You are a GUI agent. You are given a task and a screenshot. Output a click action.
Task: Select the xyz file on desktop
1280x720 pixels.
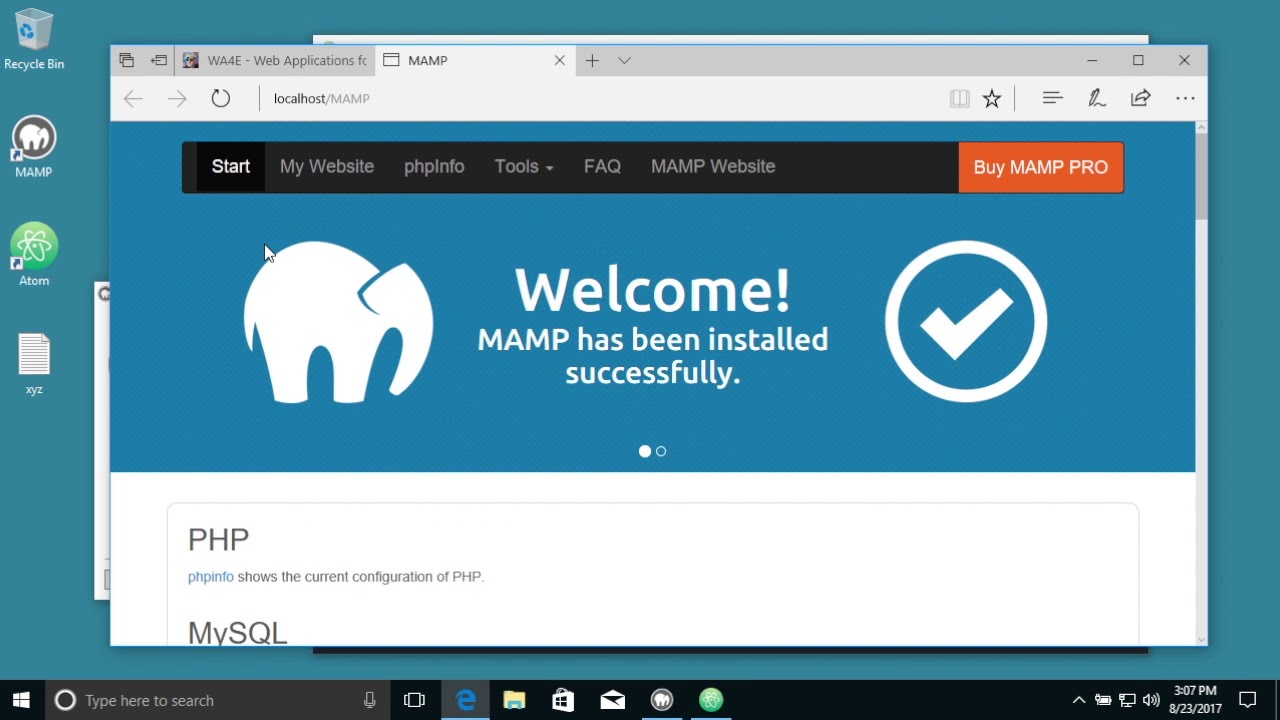point(34,364)
